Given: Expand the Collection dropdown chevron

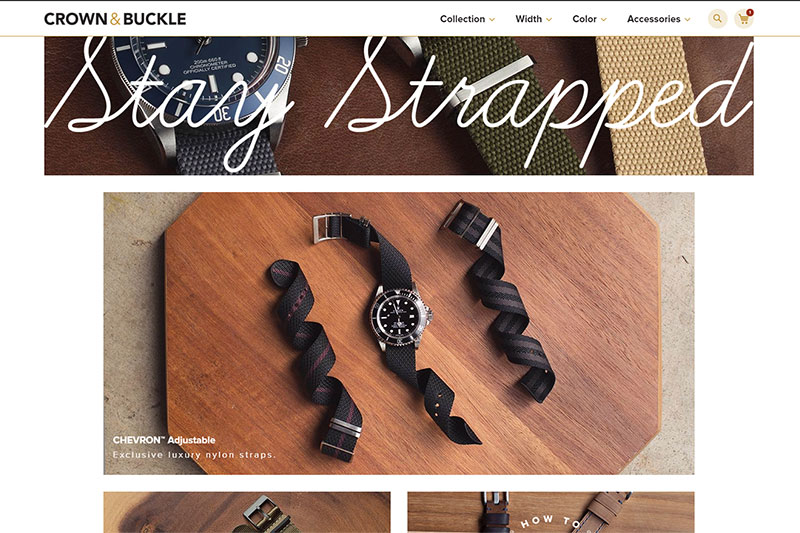Looking at the screenshot, I should point(492,19).
